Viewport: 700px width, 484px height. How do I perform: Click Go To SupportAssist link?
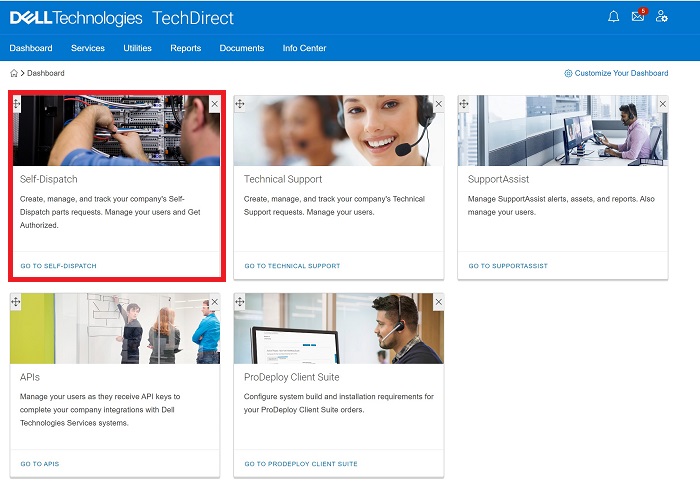508,266
